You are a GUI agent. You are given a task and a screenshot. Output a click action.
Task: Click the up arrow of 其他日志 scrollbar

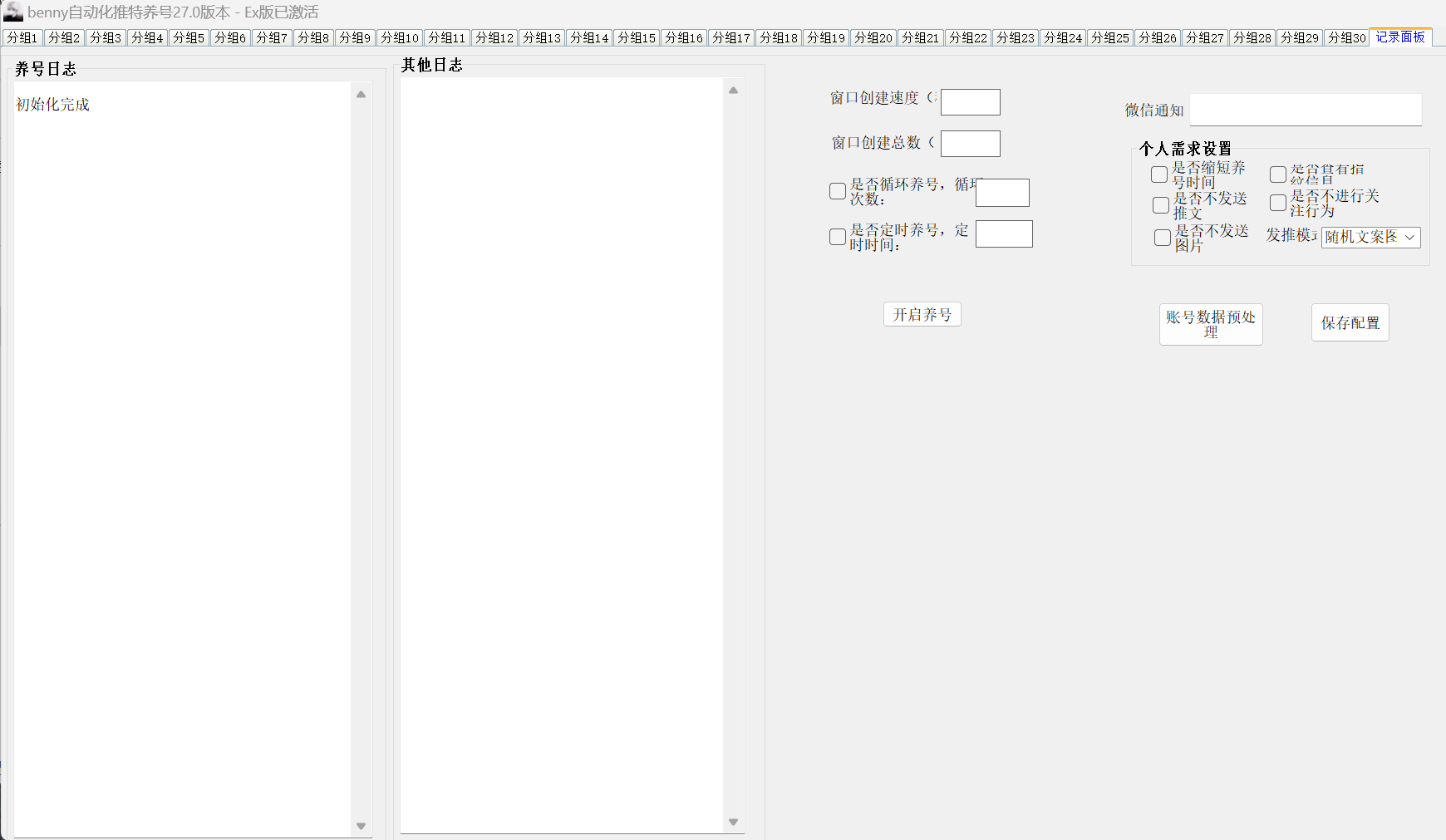[733, 91]
